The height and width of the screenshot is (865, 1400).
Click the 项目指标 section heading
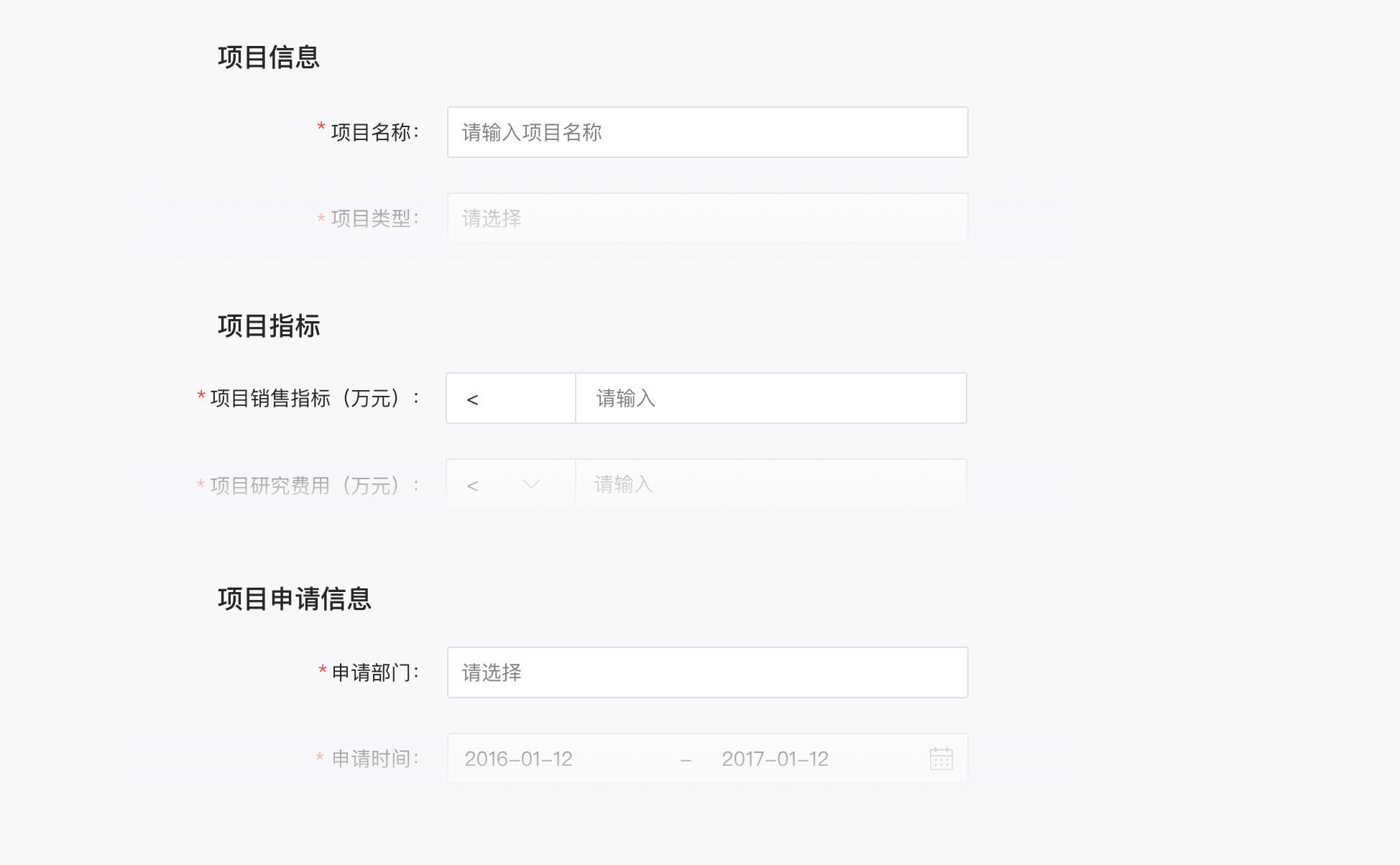[268, 326]
